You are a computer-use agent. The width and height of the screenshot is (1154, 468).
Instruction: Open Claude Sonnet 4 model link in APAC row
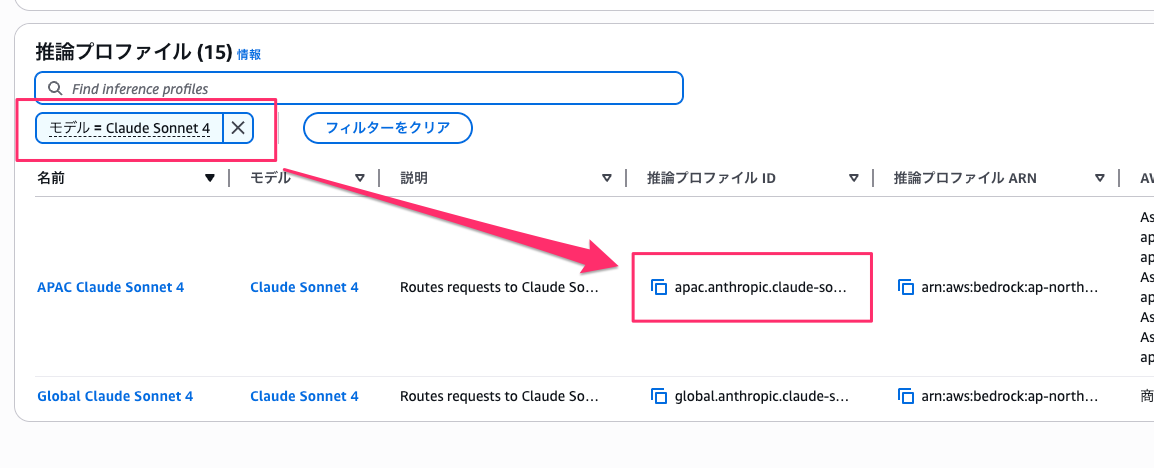coord(304,287)
